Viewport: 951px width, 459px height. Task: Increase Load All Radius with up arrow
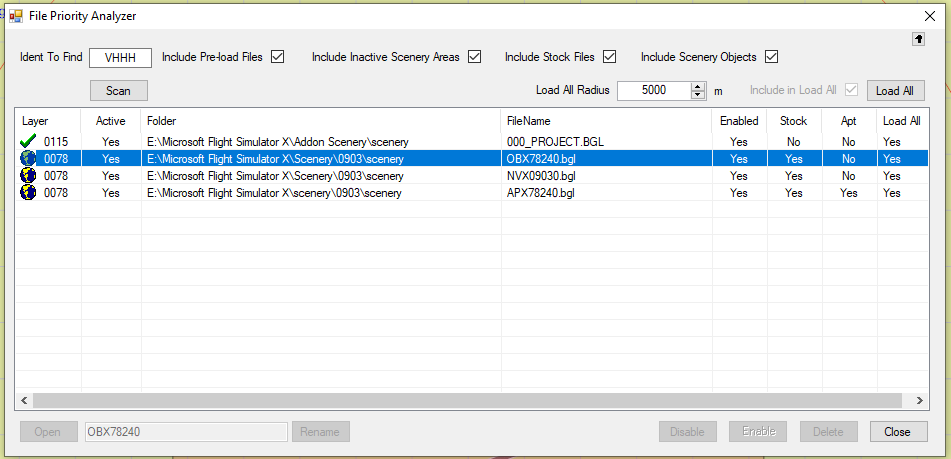[x=699, y=86]
